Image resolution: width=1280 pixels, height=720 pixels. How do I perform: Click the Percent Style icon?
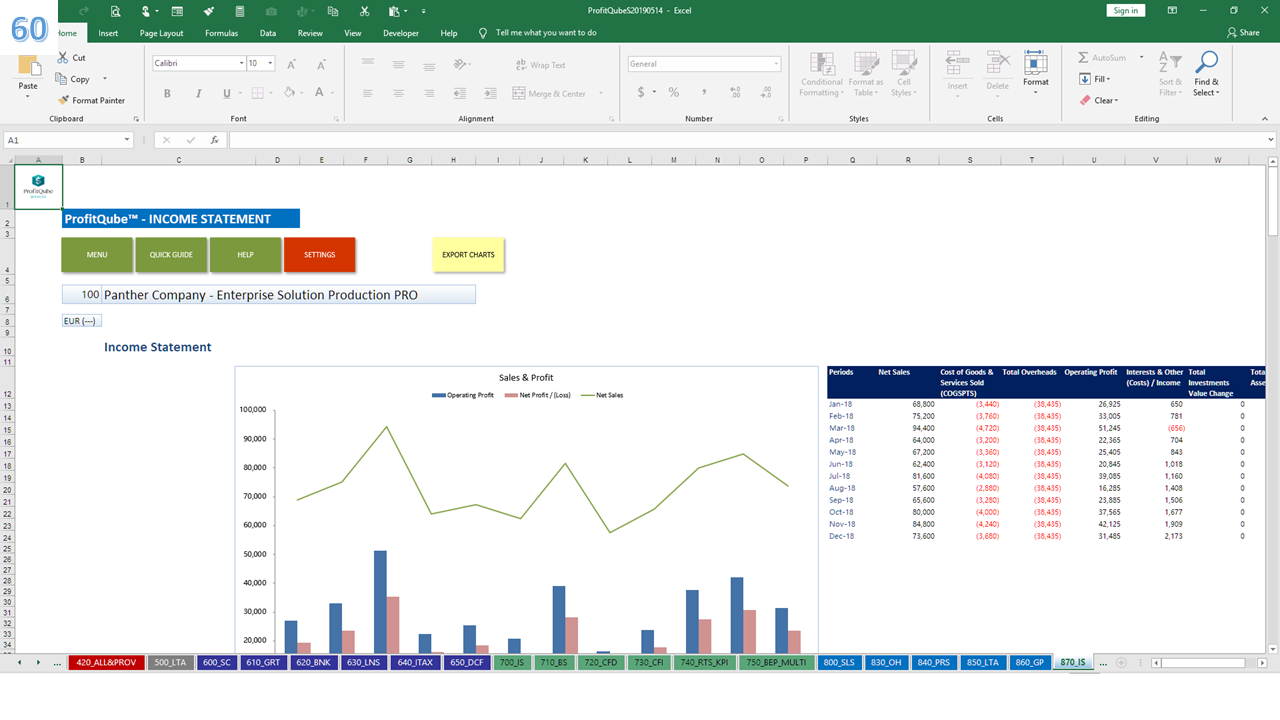(674, 92)
